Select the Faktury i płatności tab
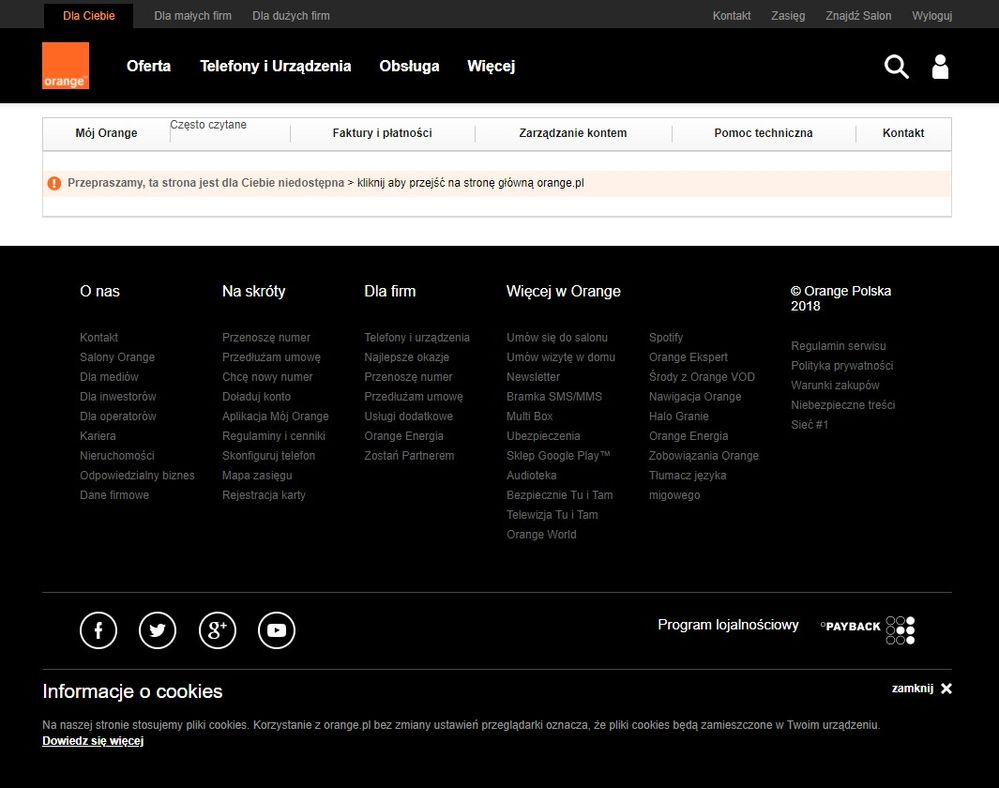The width and height of the screenshot is (999, 788). click(x=382, y=133)
